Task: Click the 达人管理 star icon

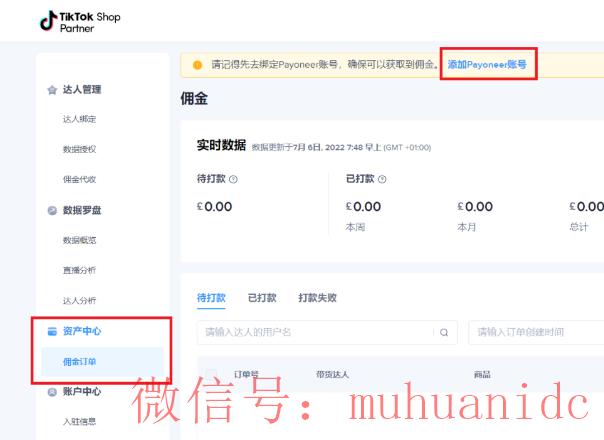Action: pyautogui.click(x=52, y=90)
